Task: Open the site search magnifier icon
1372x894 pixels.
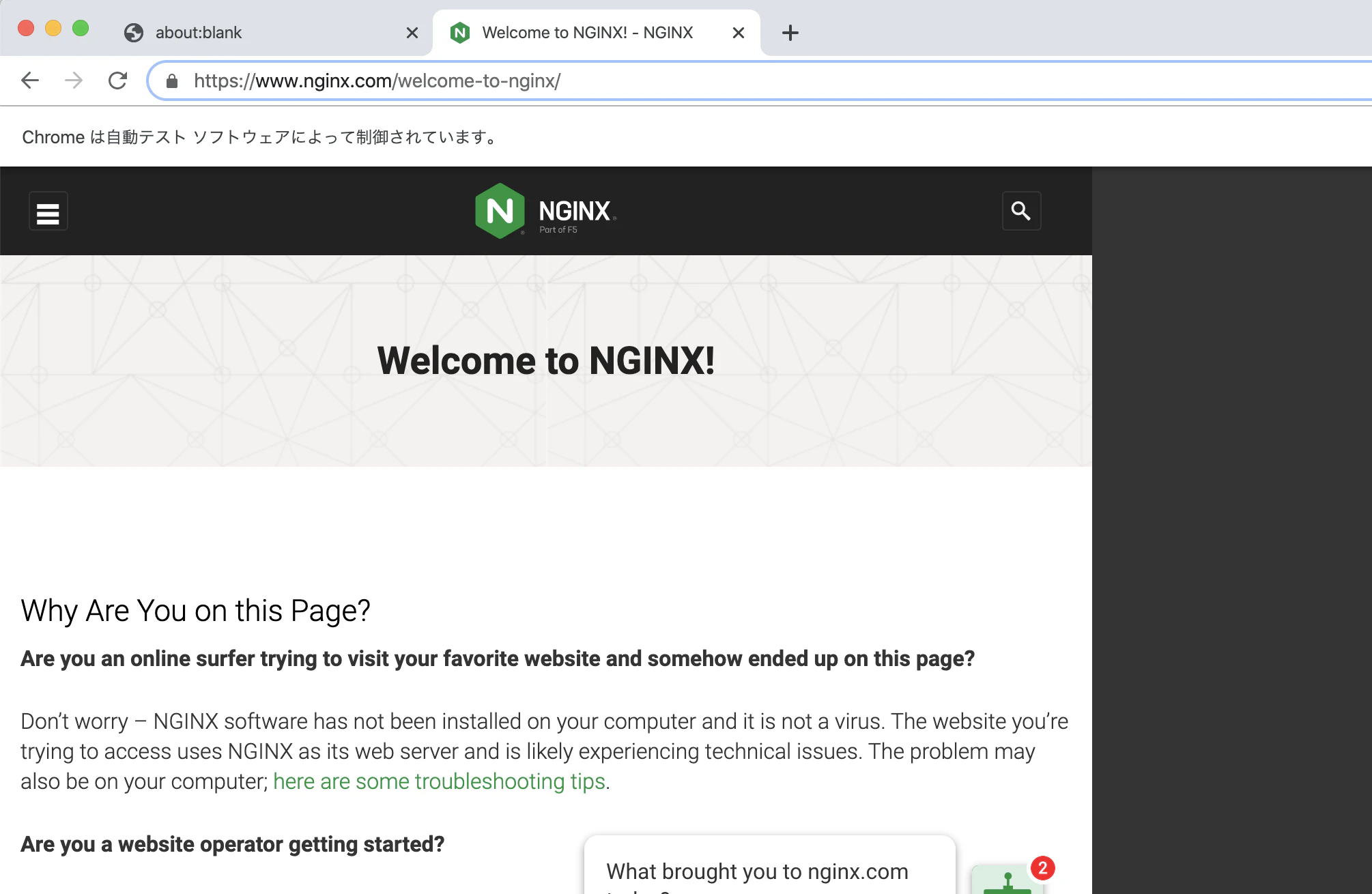Action: click(1021, 211)
